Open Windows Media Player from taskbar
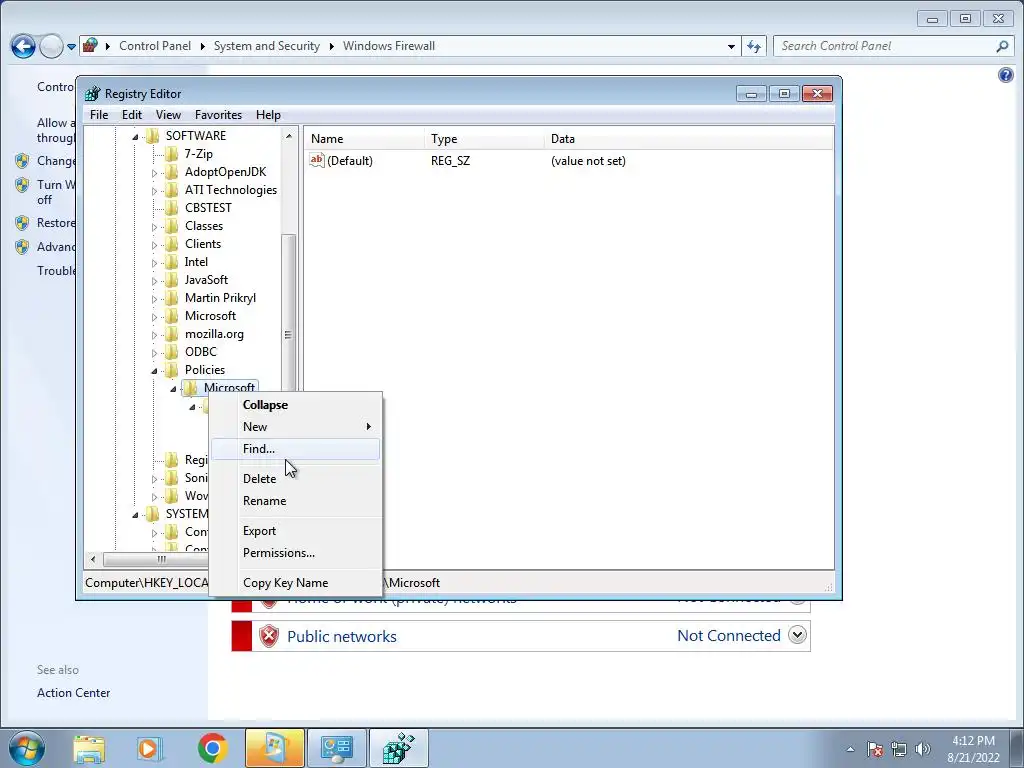The height and width of the screenshot is (768, 1024). pos(150,749)
